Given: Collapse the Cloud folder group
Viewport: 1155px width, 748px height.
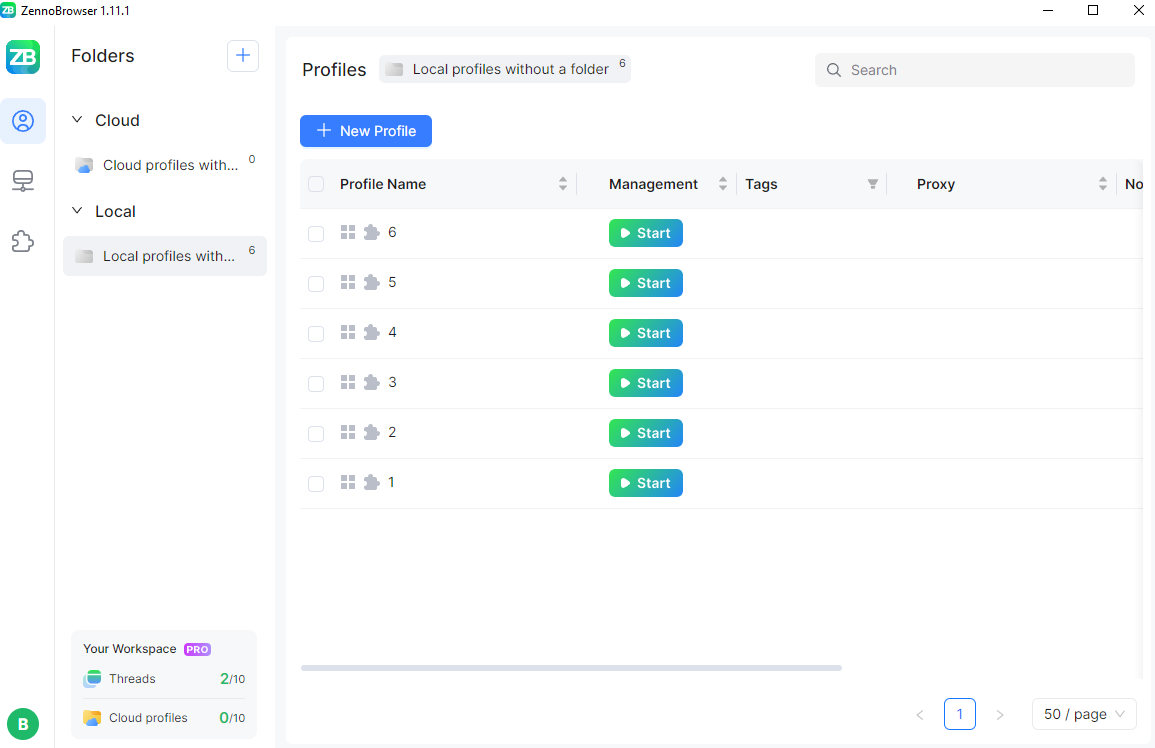Looking at the screenshot, I should [x=77, y=120].
